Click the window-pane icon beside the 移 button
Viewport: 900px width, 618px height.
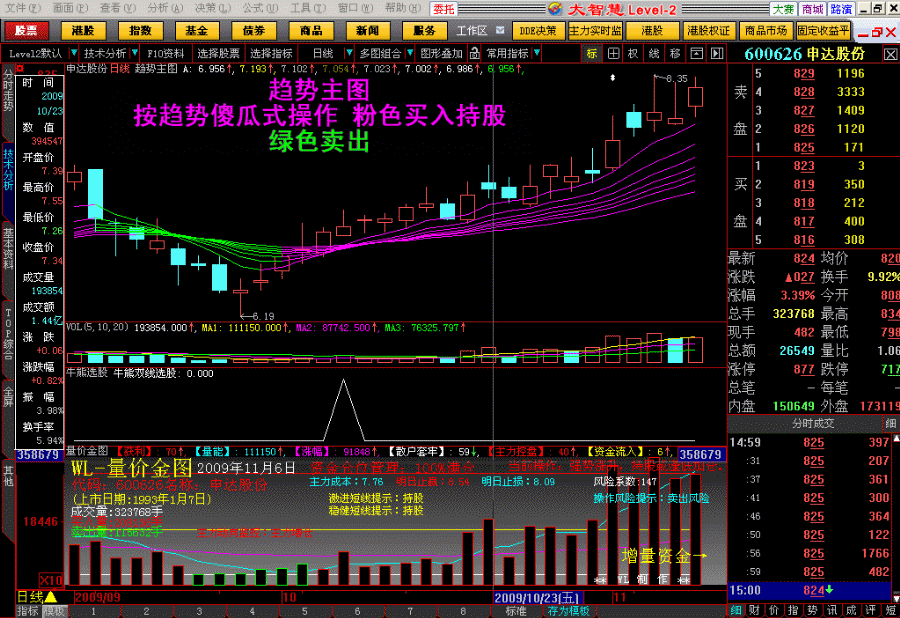696,53
